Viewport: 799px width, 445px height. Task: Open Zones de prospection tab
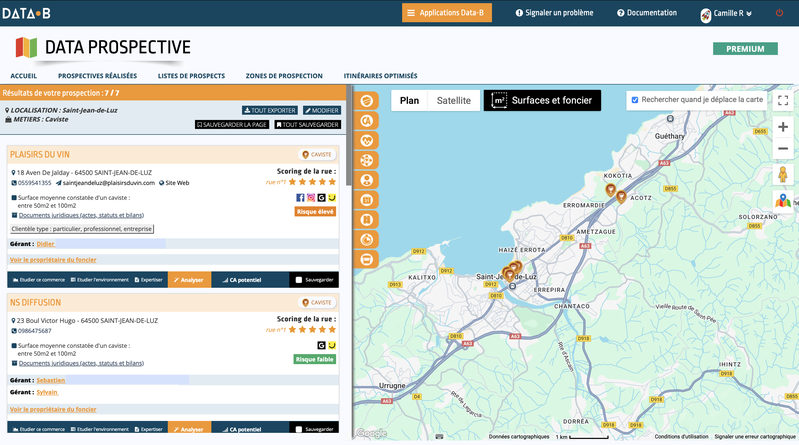tap(284, 76)
